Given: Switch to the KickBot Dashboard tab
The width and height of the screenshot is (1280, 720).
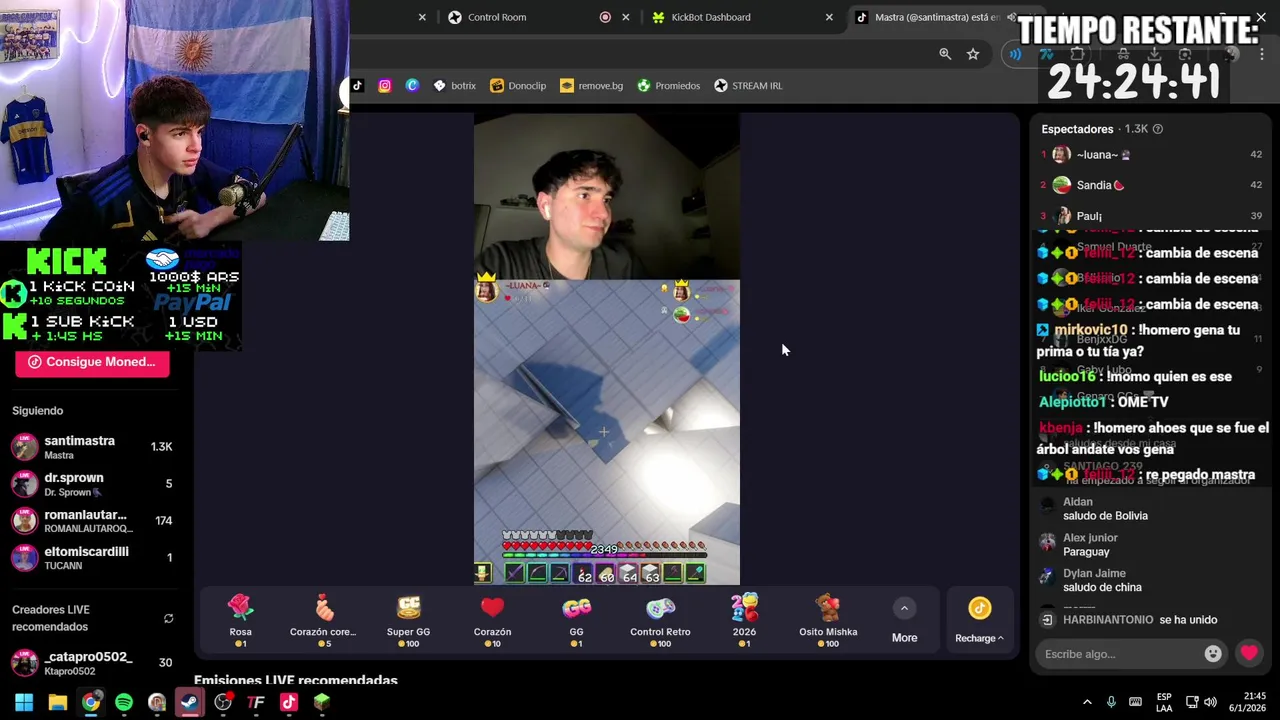Looking at the screenshot, I should click(710, 17).
